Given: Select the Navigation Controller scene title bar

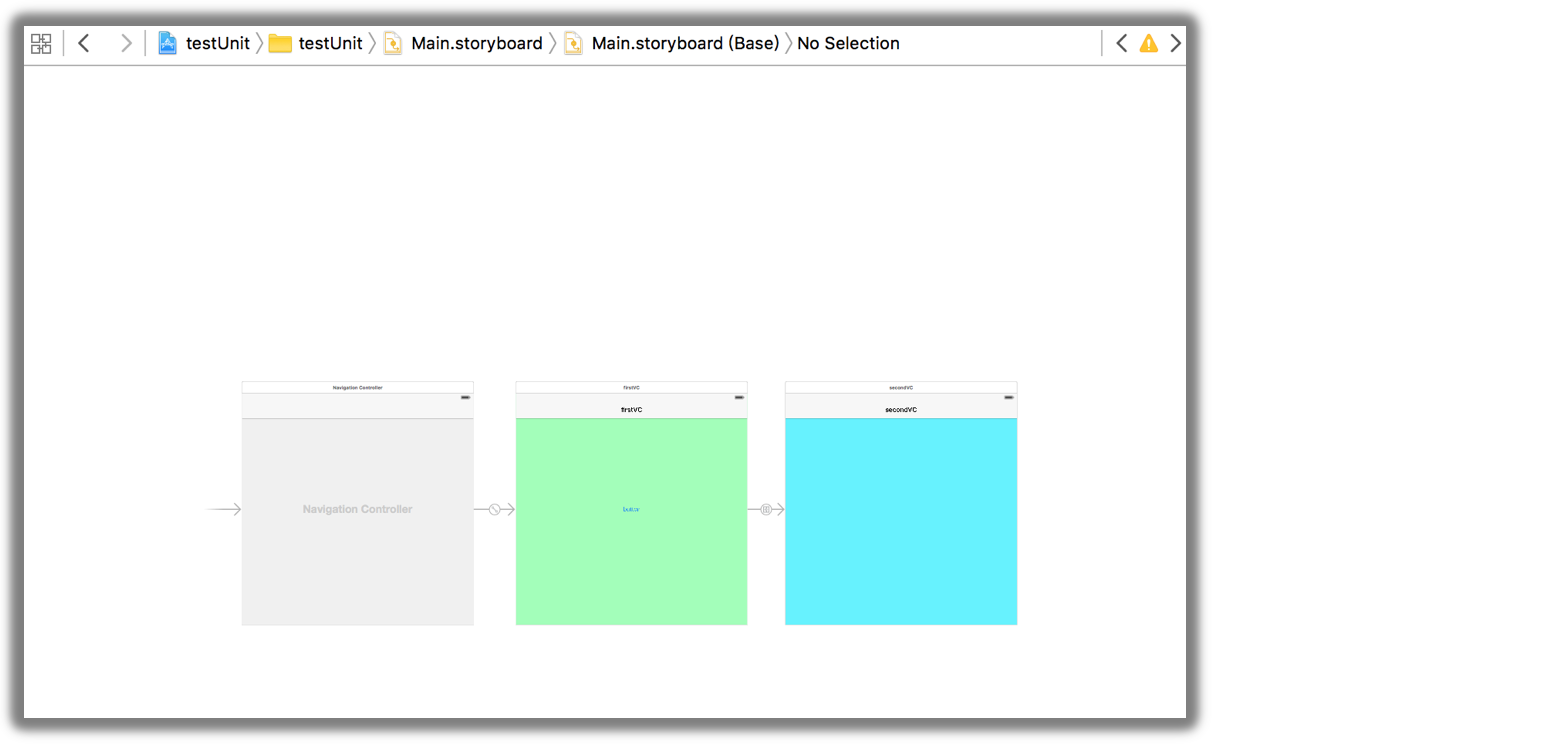Looking at the screenshot, I should tap(358, 387).
